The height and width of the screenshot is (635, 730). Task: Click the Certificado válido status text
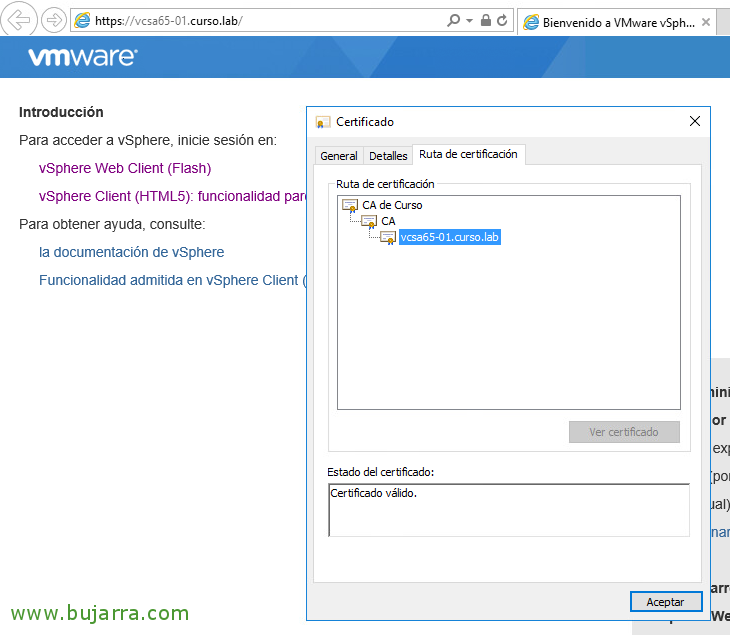point(373,493)
